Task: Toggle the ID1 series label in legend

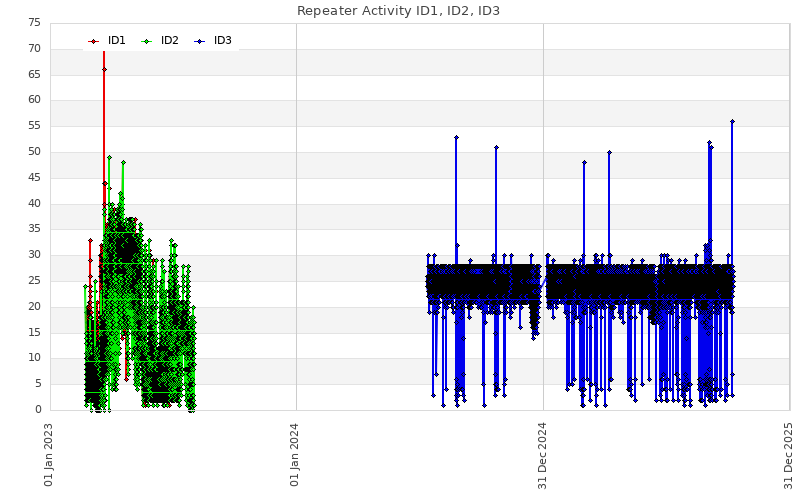Action: point(117,41)
